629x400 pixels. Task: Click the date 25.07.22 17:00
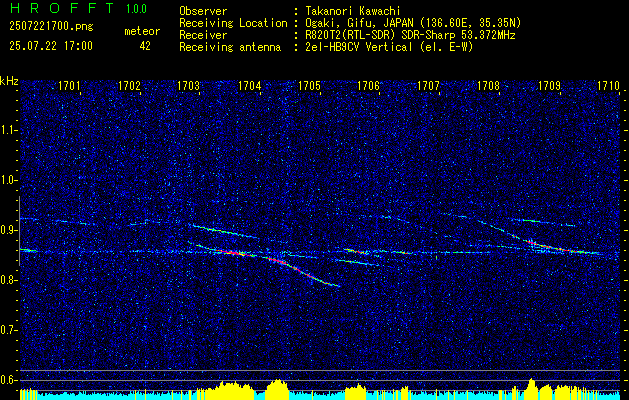pos(51,46)
